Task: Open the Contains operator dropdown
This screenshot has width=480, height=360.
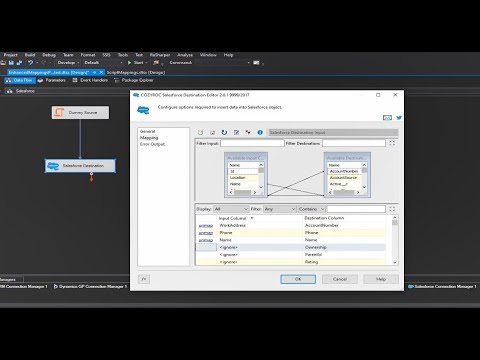Action: tap(312, 209)
